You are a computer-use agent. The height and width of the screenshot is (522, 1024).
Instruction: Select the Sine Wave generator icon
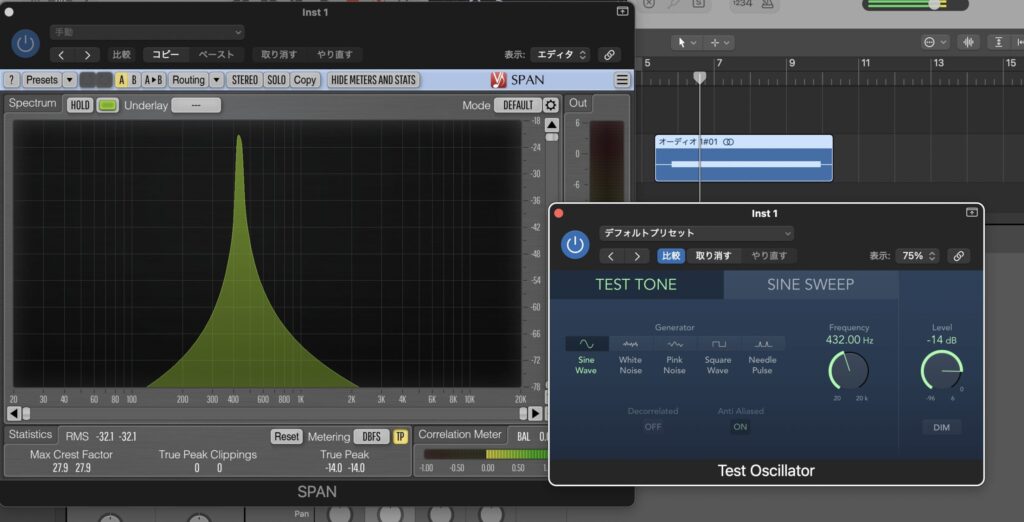586,344
